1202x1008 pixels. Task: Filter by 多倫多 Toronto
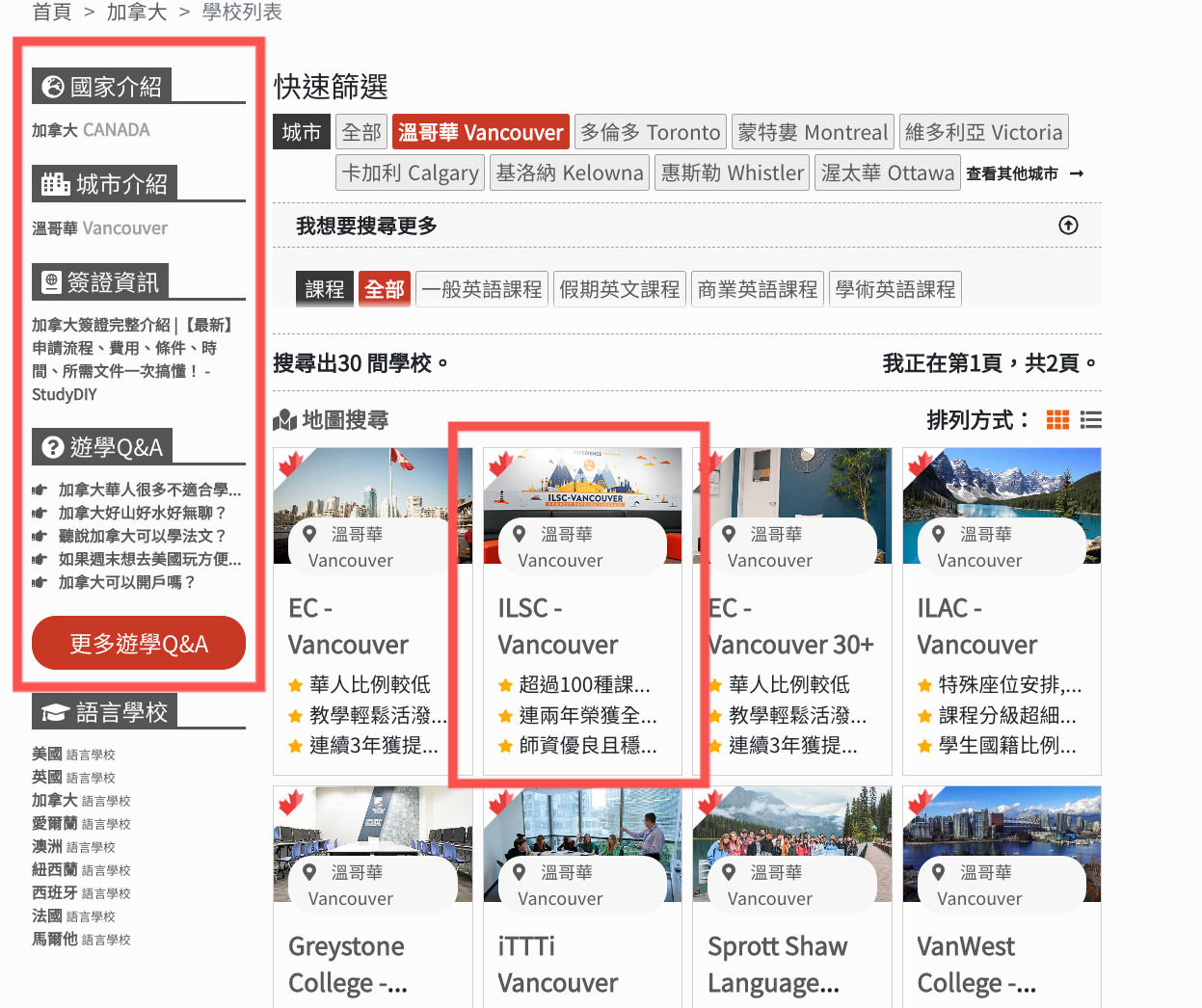(x=651, y=132)
